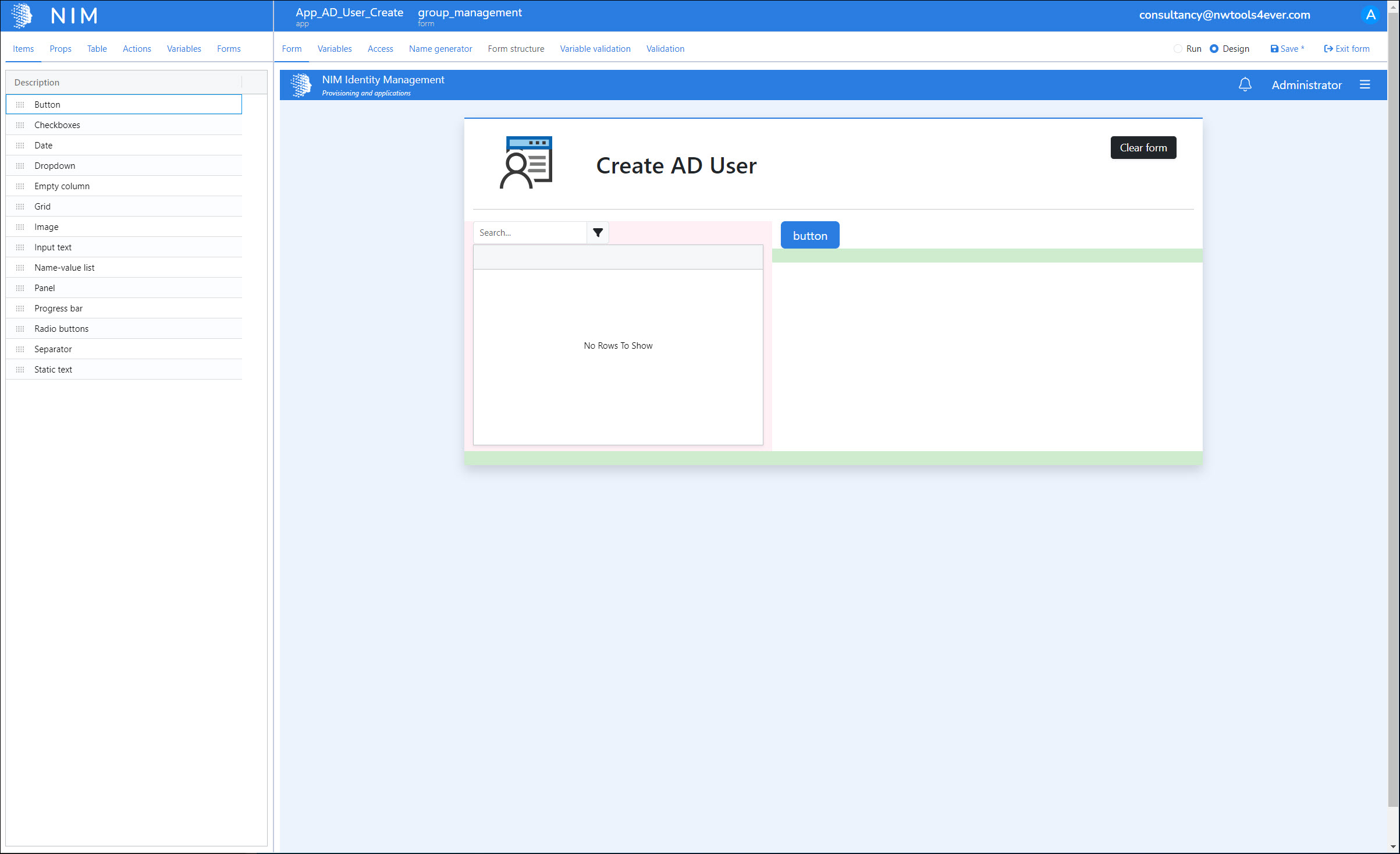Click the notification bell icon
Screen dimensions: 1400x854
pos(1245,85)
